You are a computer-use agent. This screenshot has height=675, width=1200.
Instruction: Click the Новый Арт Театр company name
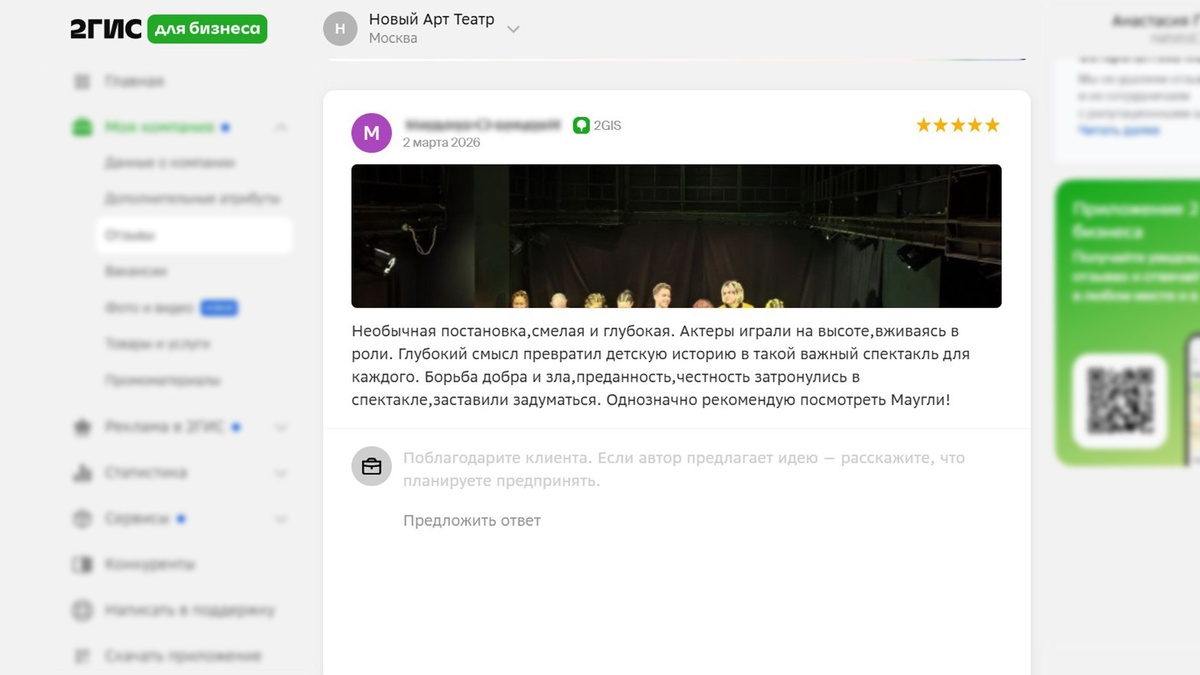[431, 19]
